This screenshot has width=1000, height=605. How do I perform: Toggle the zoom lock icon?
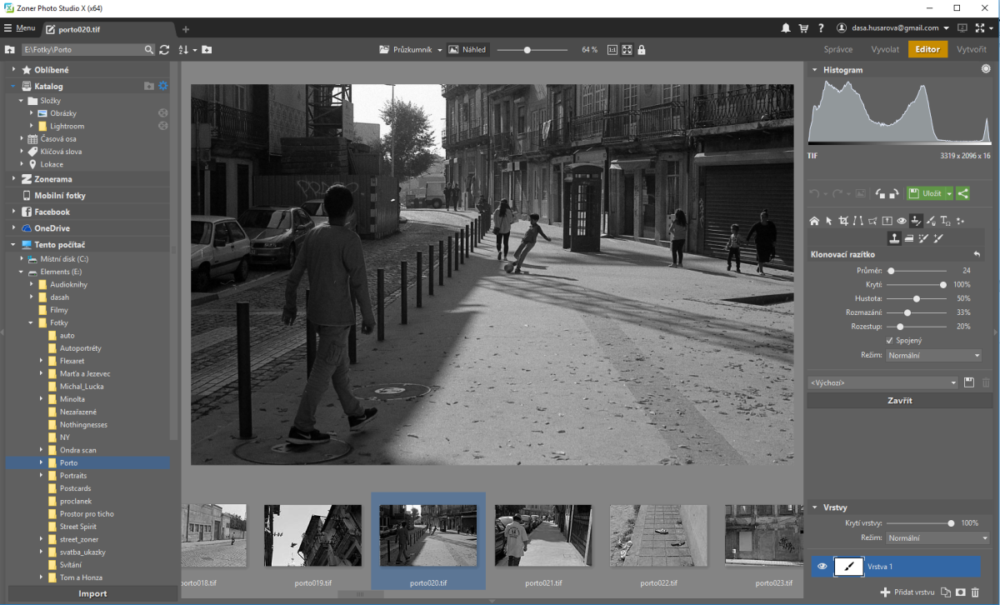641,49
